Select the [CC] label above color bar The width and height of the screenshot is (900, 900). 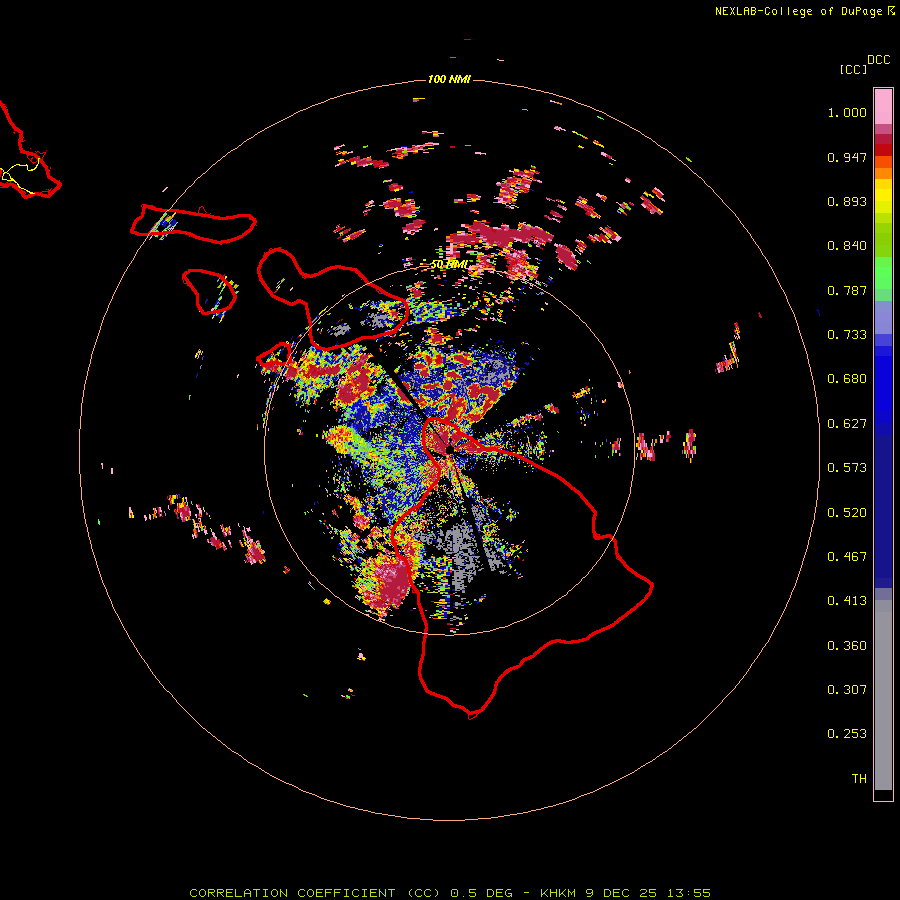pyautogui.click(x=854, y=69)
